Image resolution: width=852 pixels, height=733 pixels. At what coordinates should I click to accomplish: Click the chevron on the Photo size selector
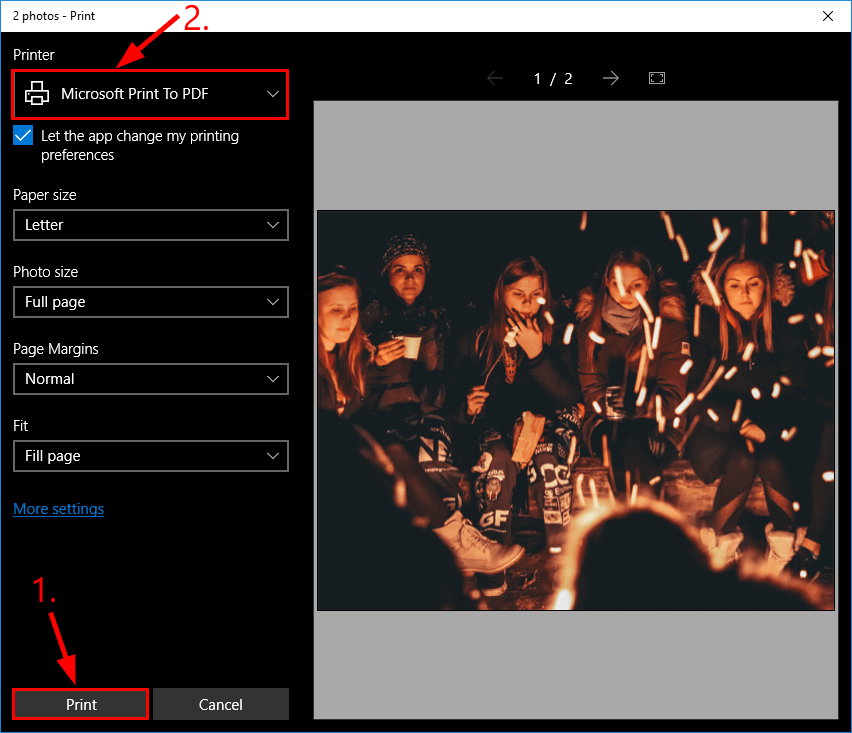[273, 302]
